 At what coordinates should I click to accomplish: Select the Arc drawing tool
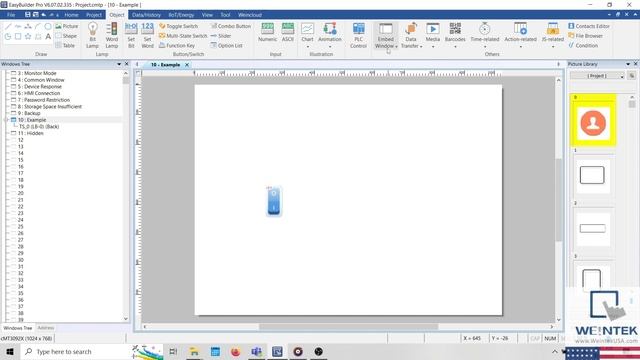coord(38,27)
